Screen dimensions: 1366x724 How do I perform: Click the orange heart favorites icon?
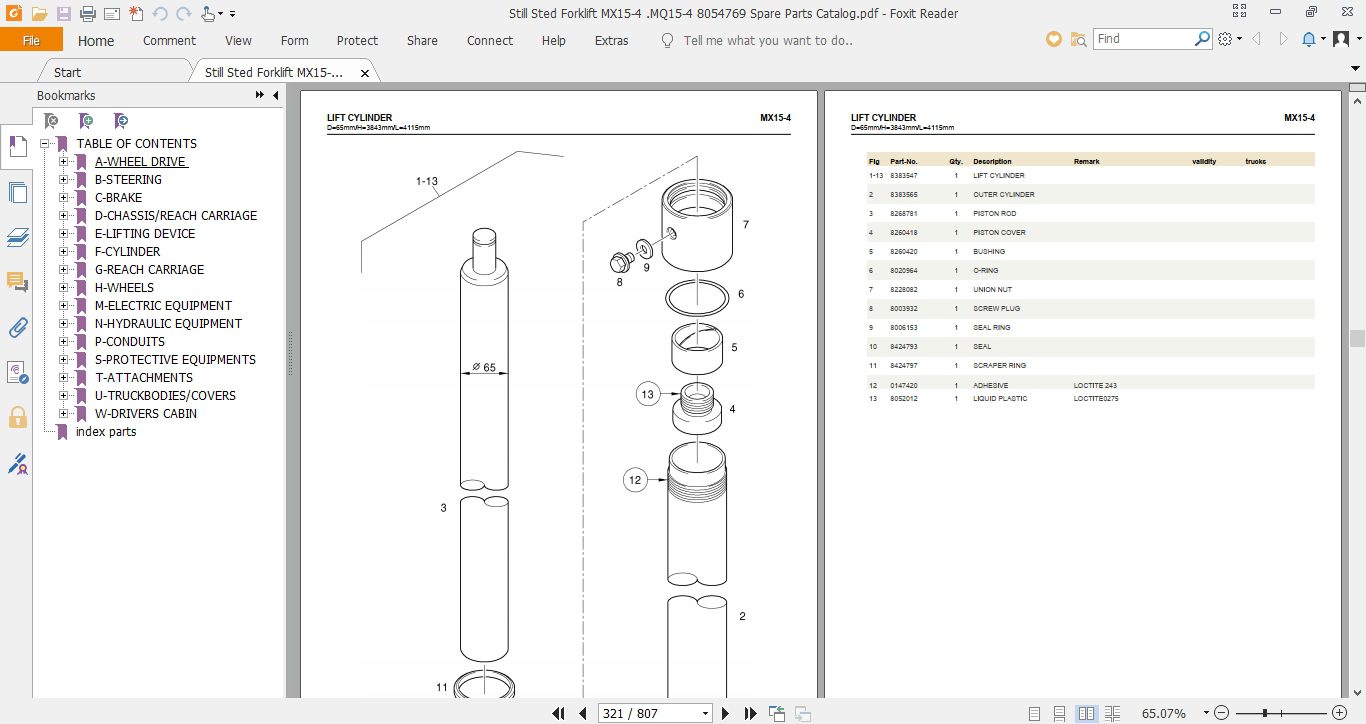click(1053, 39)
